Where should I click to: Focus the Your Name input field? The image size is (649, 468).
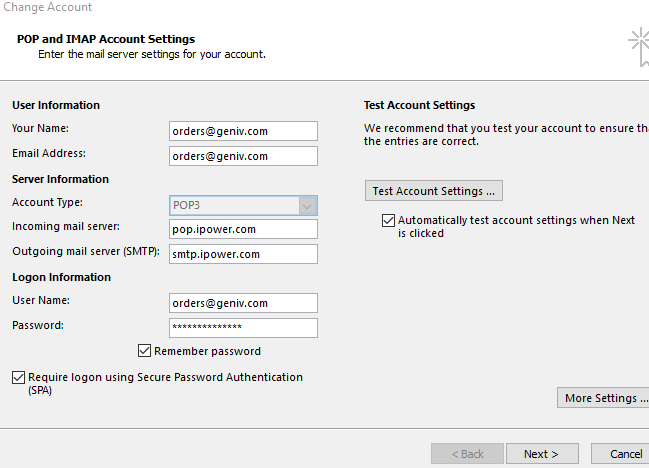(x=243, y=131)
